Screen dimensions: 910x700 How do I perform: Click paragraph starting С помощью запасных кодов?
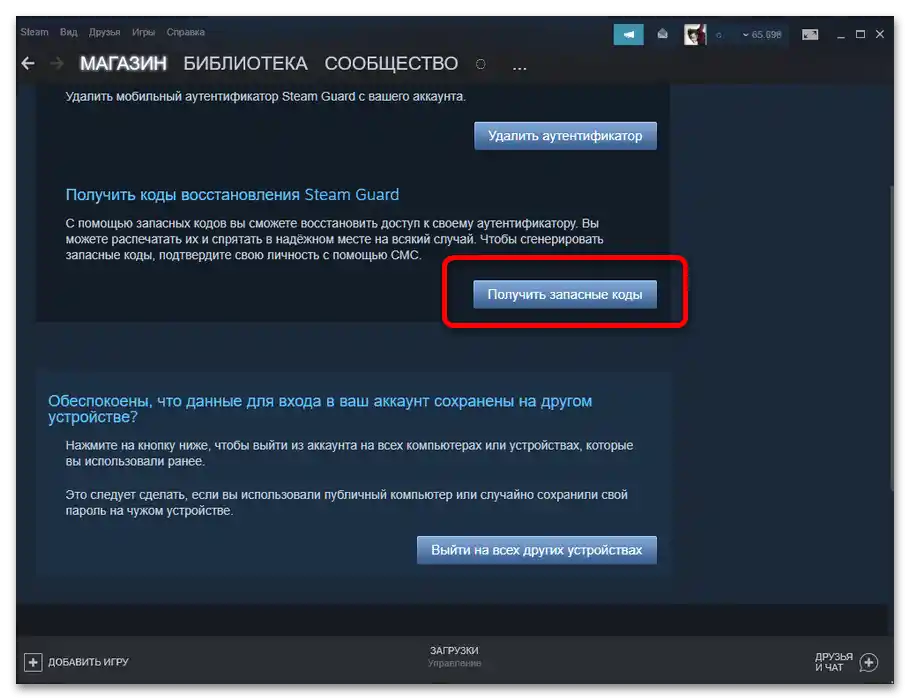(x=334, y=239)
